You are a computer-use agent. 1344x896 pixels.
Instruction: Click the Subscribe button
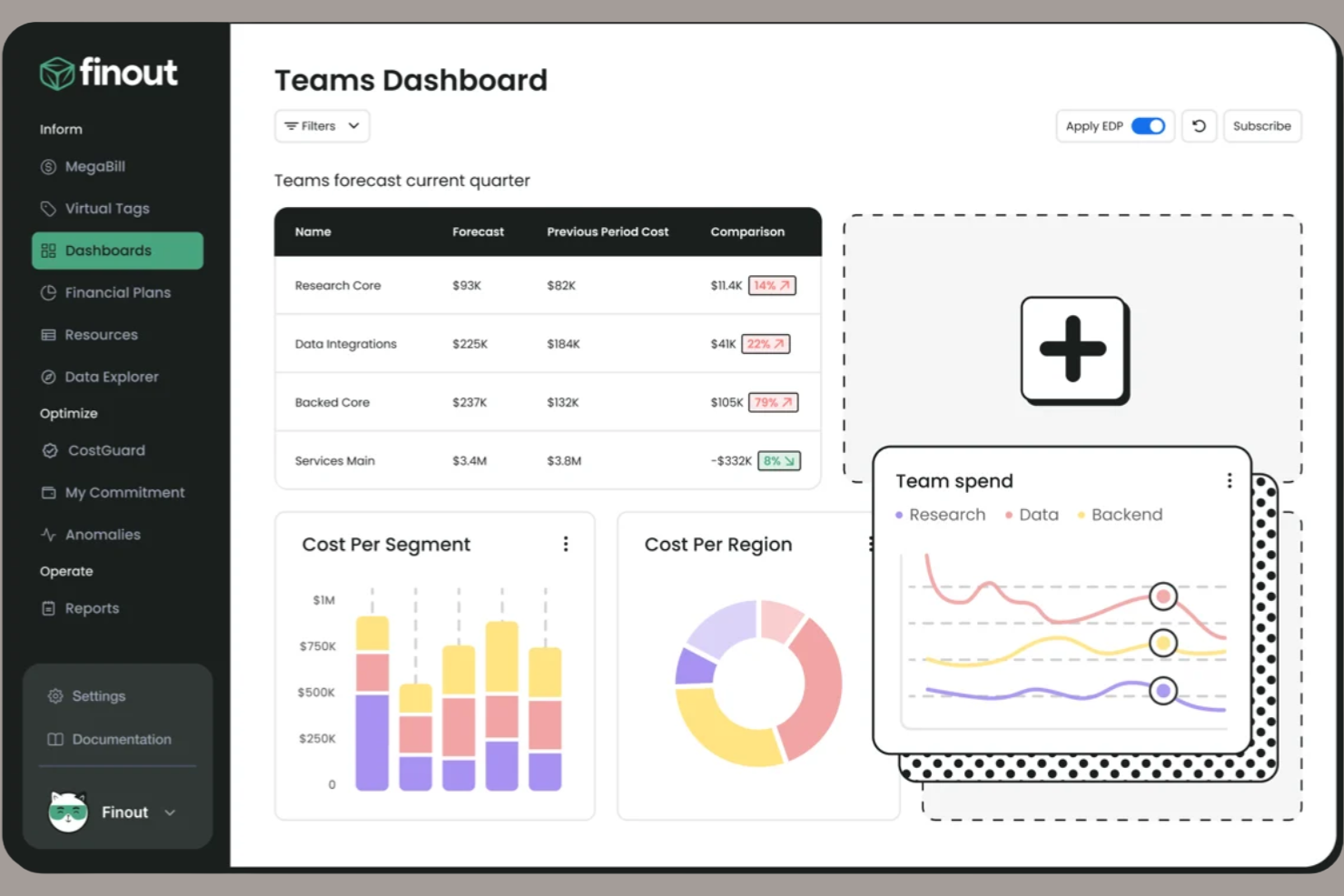click(1261, 125)
